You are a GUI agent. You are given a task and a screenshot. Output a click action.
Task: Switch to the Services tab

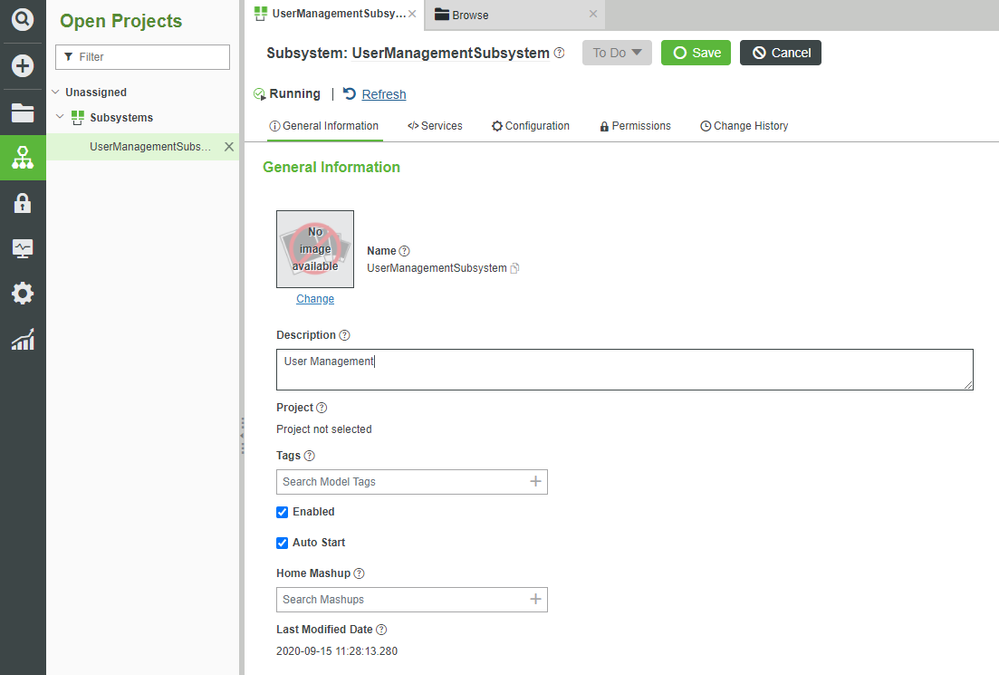point(434,126)
